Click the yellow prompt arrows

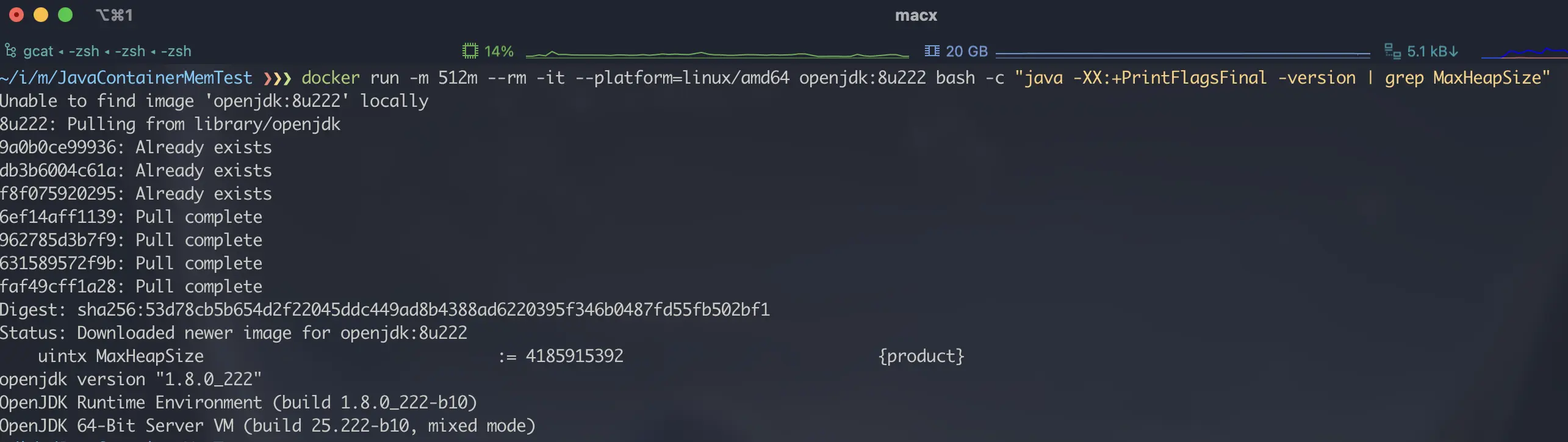(x=278, y=78)
